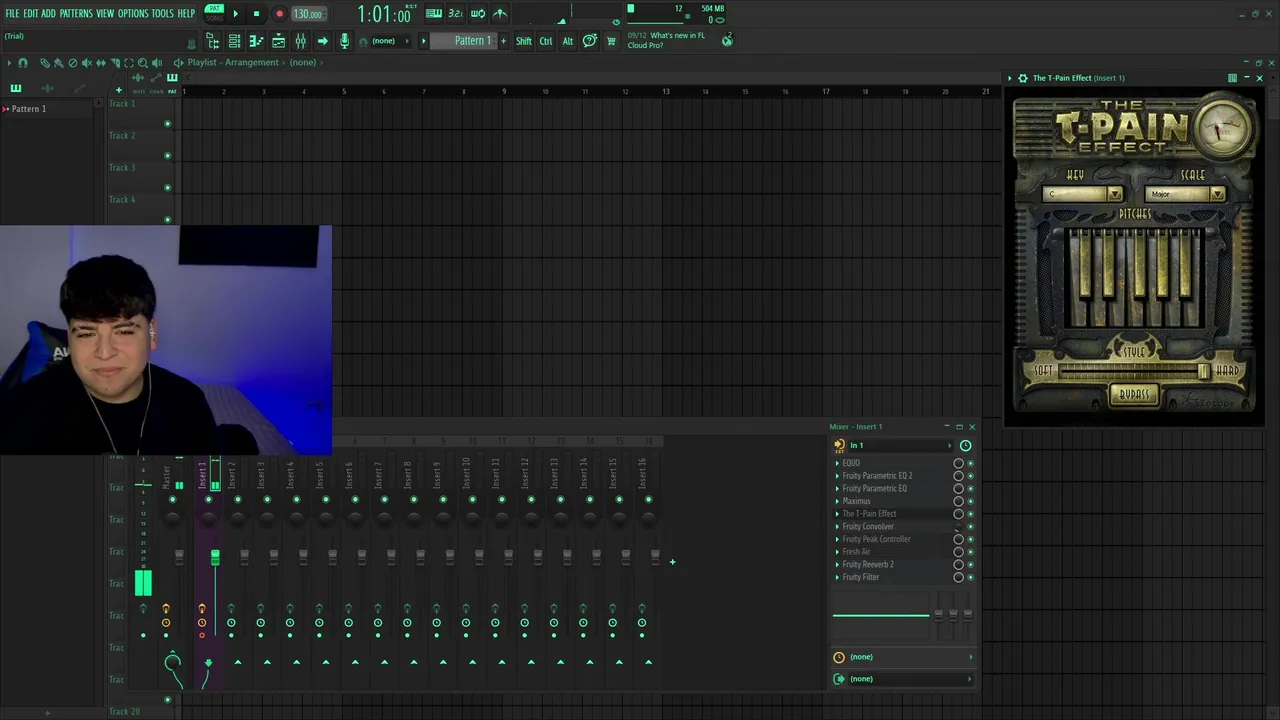The width and height of the screenshot is (1280, 720).
Task: Open the mixer input In 1 dropdown
Action: [900, 446]
